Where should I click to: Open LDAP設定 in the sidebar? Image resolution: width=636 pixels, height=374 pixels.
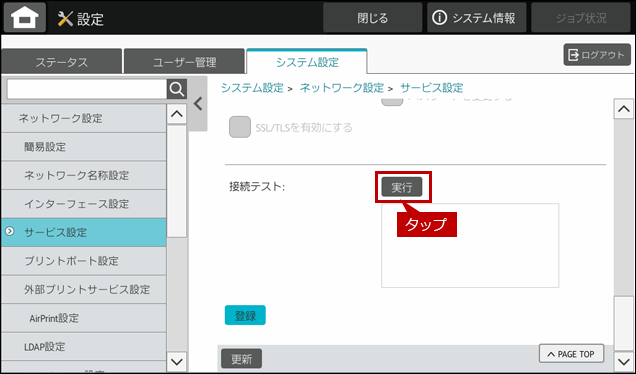pos(84,347)
